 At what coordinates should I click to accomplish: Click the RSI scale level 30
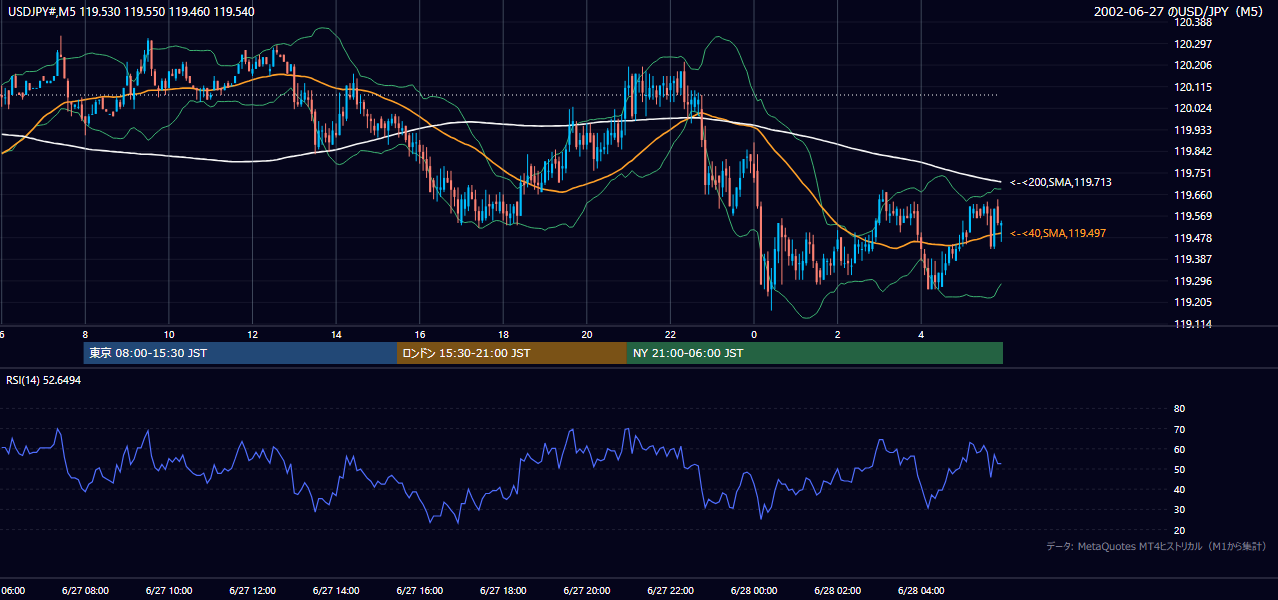point(1179,509)
